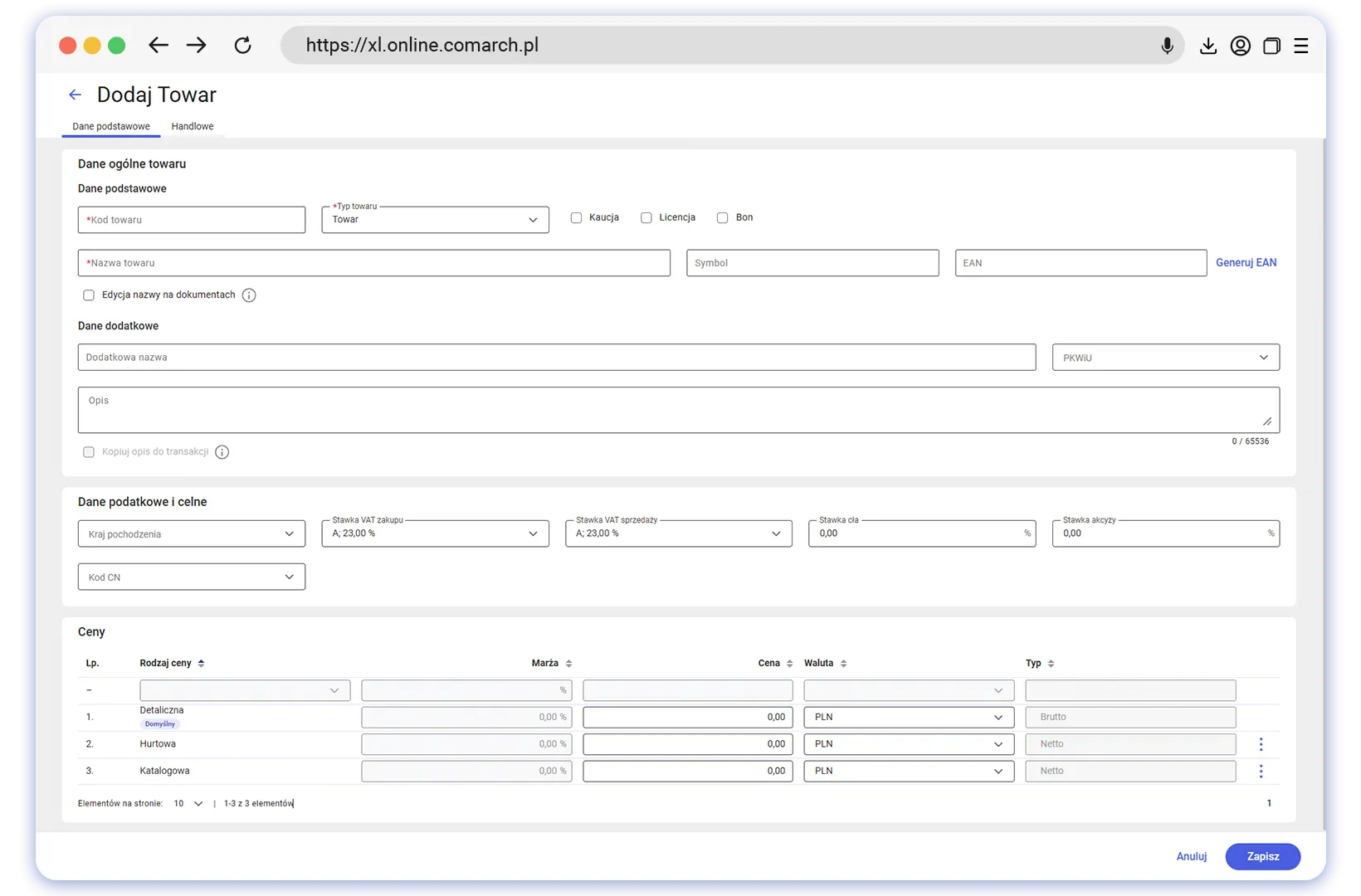This screenshot has height=896, width=1361.
Task: Open the browser downloads icon
Action: (x=1208, y=46)
